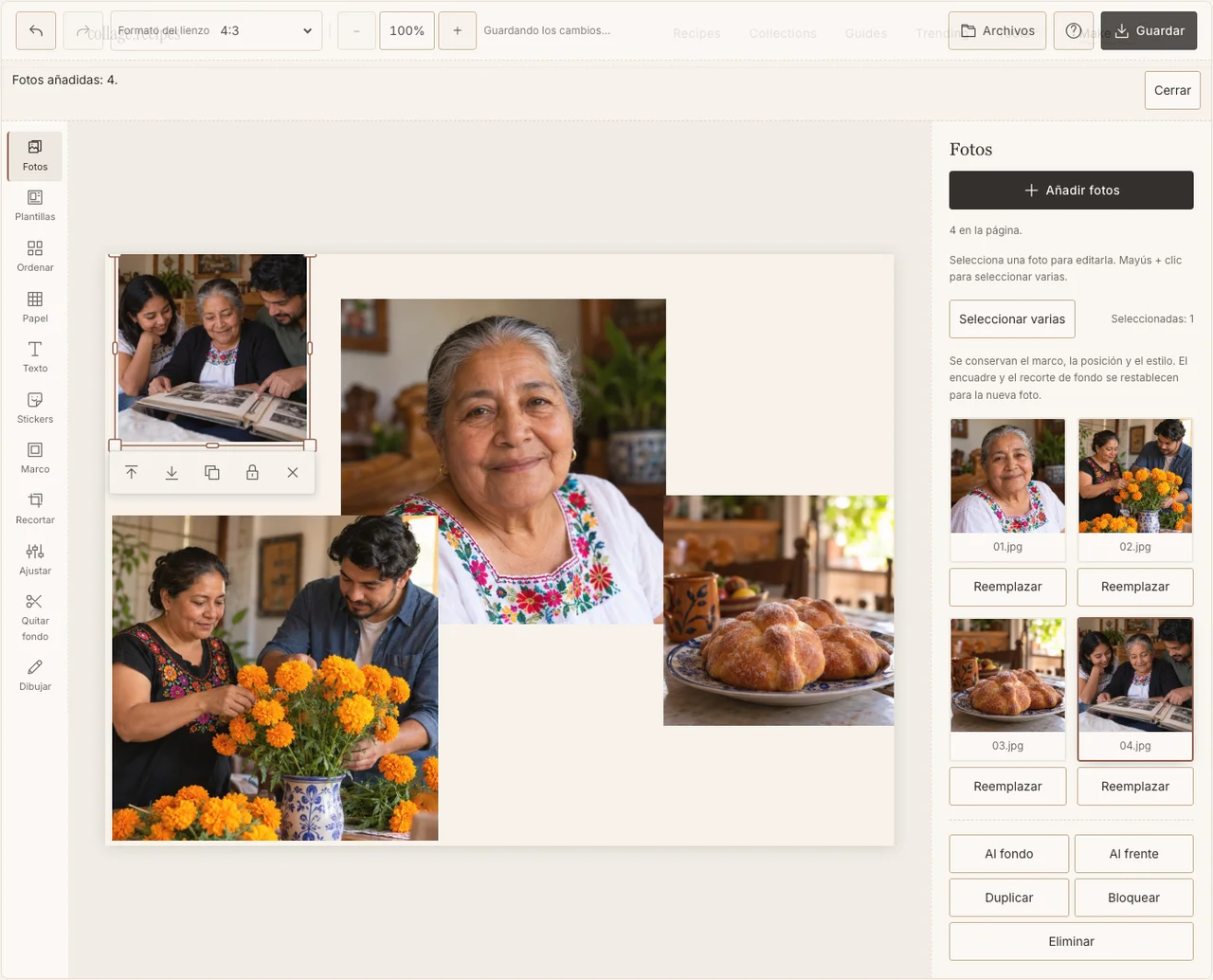Viewport: 1213px width, 980px height.
Task: Open the Ajustar adjustments tool
Action: pos(35,559)
